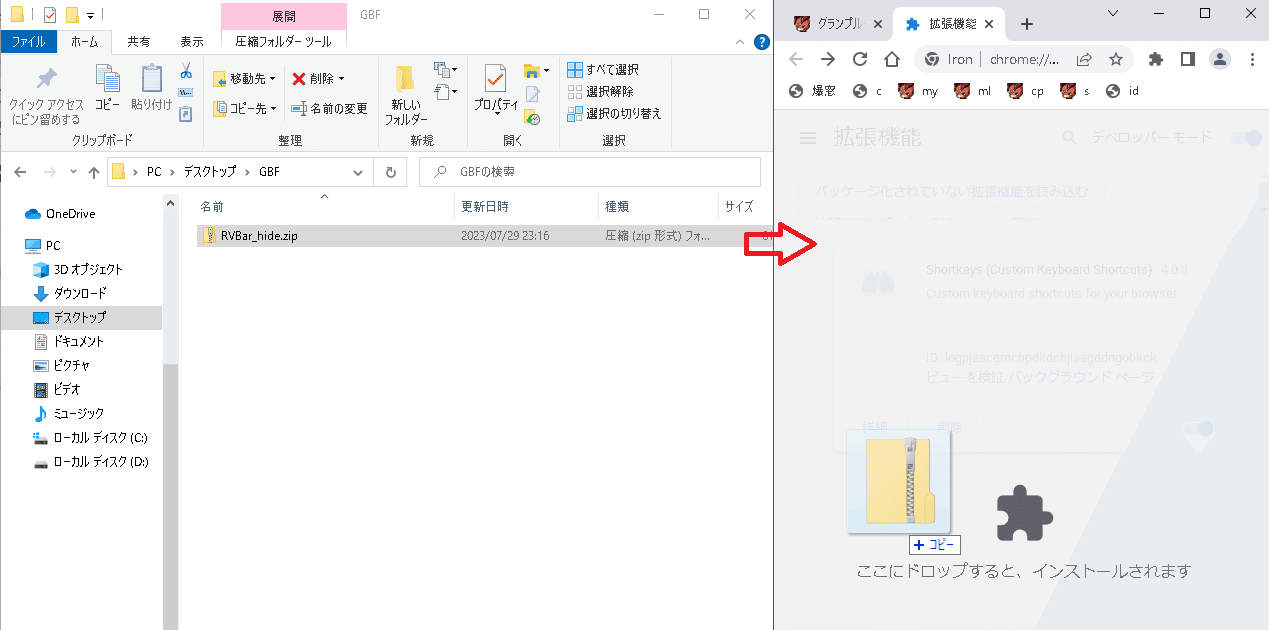Click Edit icon in the Open group

(x=533, y=94)
